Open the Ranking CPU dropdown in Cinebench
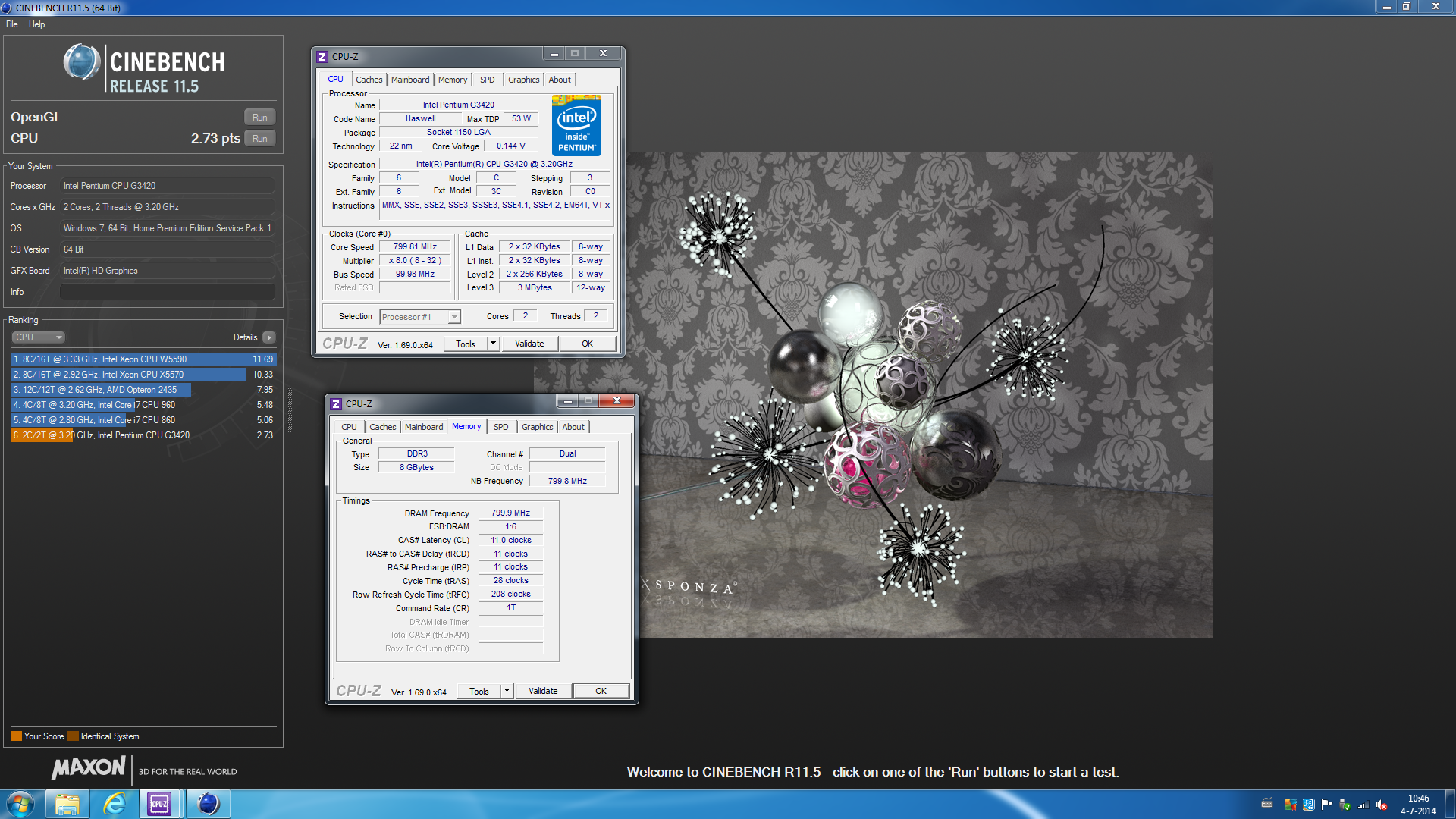The image size is (1456, 819). pyautogui.click(x=38, y=337)
